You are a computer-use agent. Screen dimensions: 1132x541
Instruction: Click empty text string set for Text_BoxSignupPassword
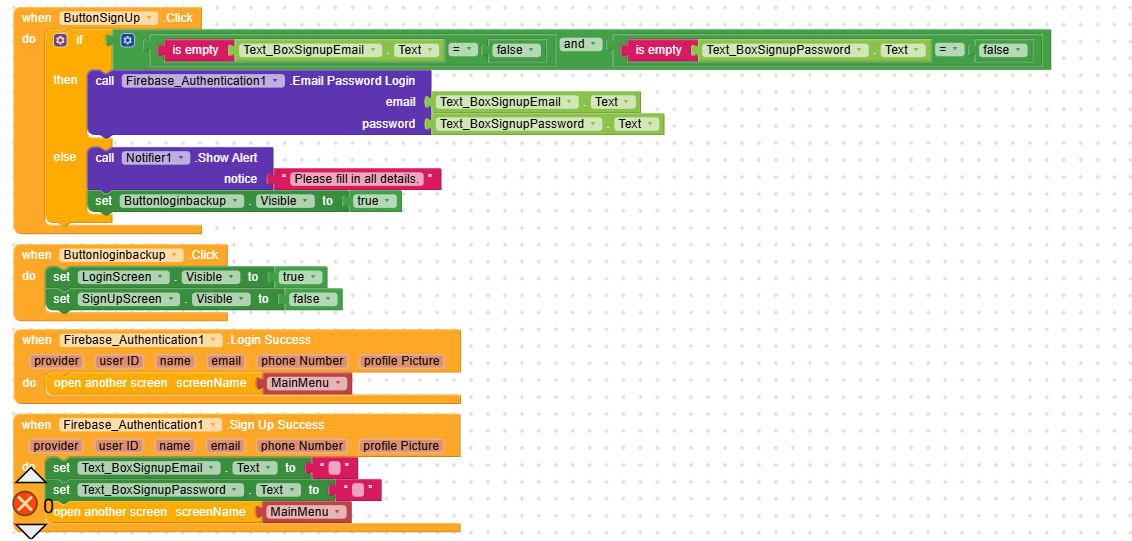[358, 490]
